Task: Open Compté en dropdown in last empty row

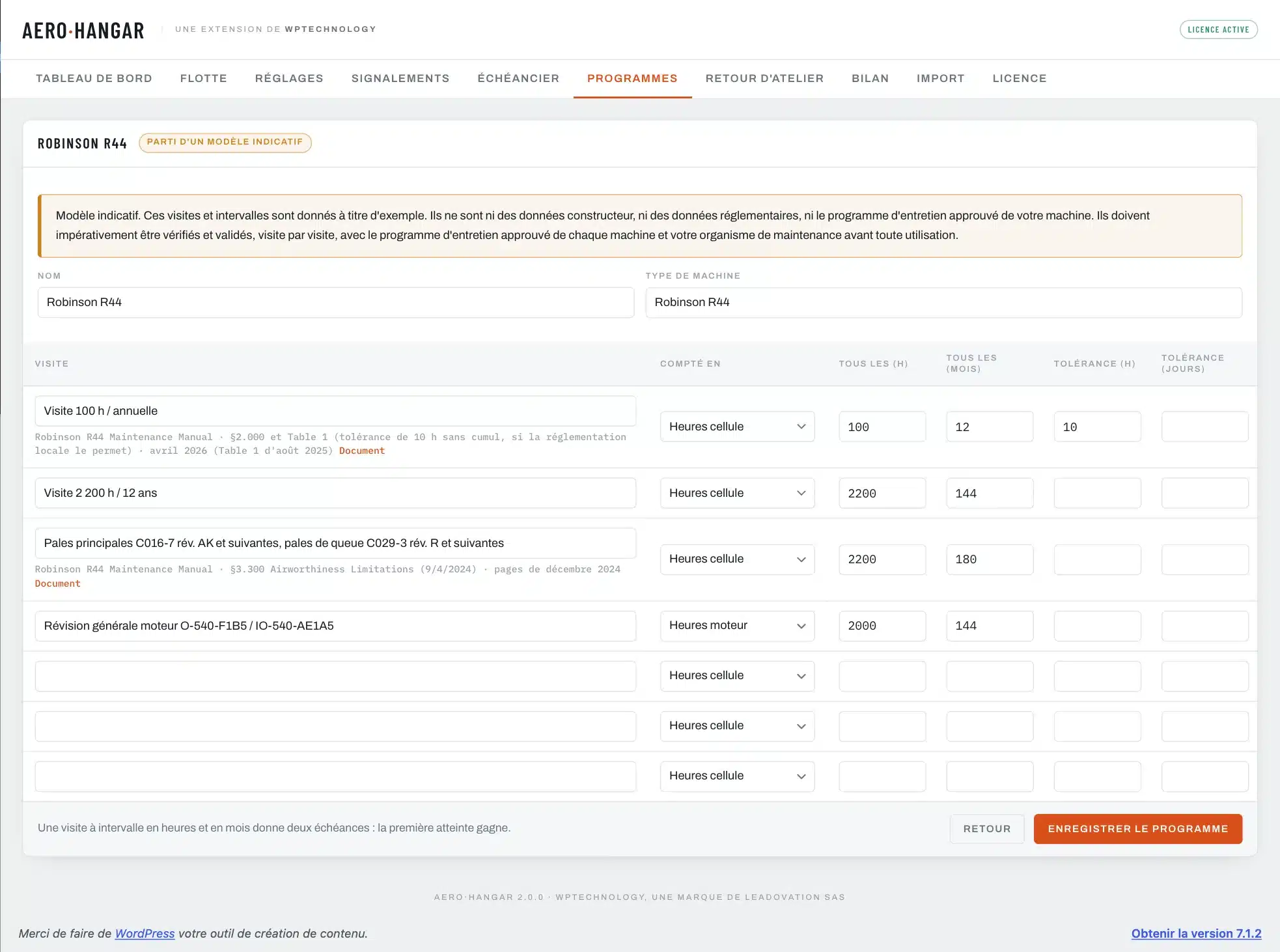Action: tap(737, 776)
